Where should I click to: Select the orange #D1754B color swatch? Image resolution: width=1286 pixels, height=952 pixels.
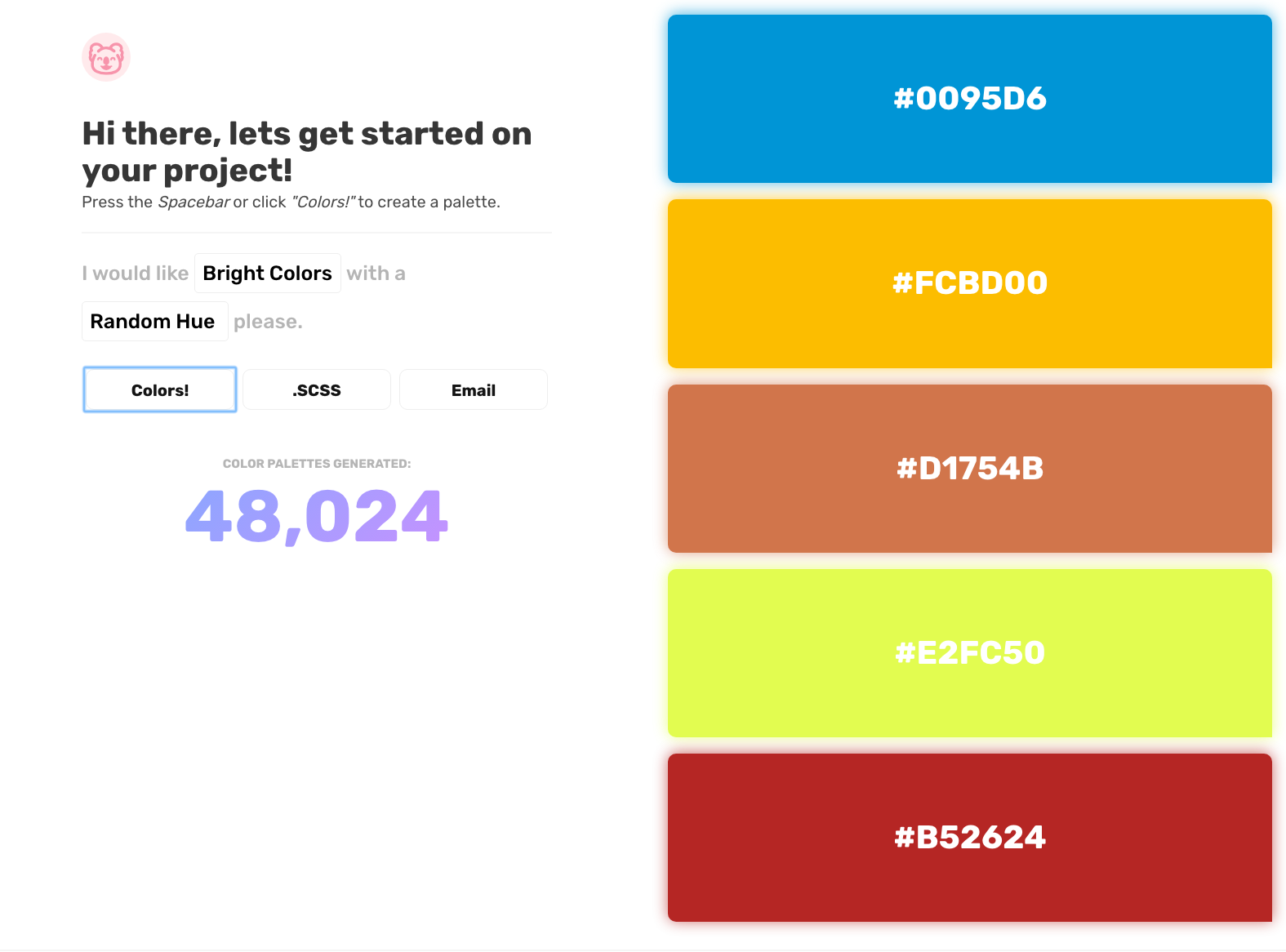(x=970, y=469)
